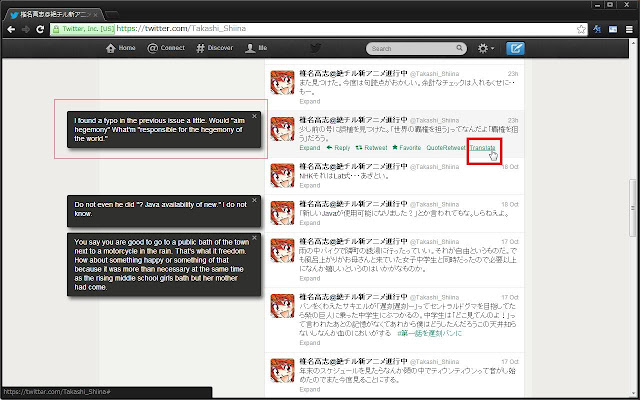Open the Chrome menu hamburger icon
The image size is (640, 400).
pos(629,29)
